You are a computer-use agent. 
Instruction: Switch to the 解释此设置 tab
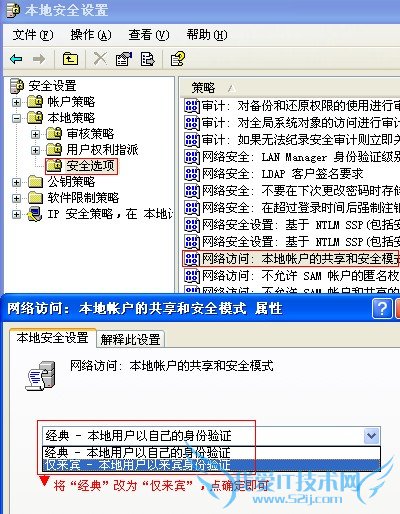(x=130, y=340)
